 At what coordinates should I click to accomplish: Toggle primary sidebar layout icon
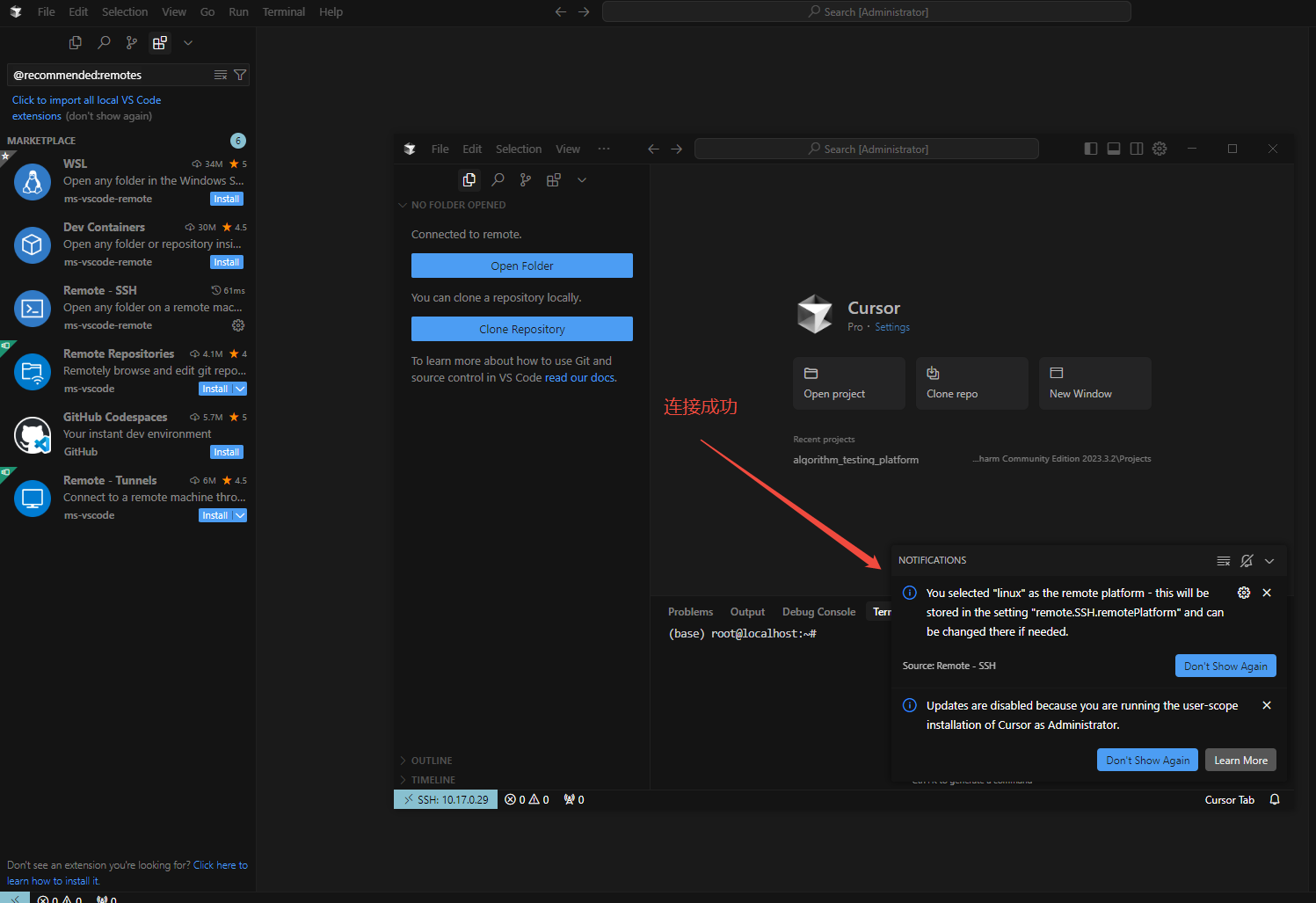[x=1091, y=149]
